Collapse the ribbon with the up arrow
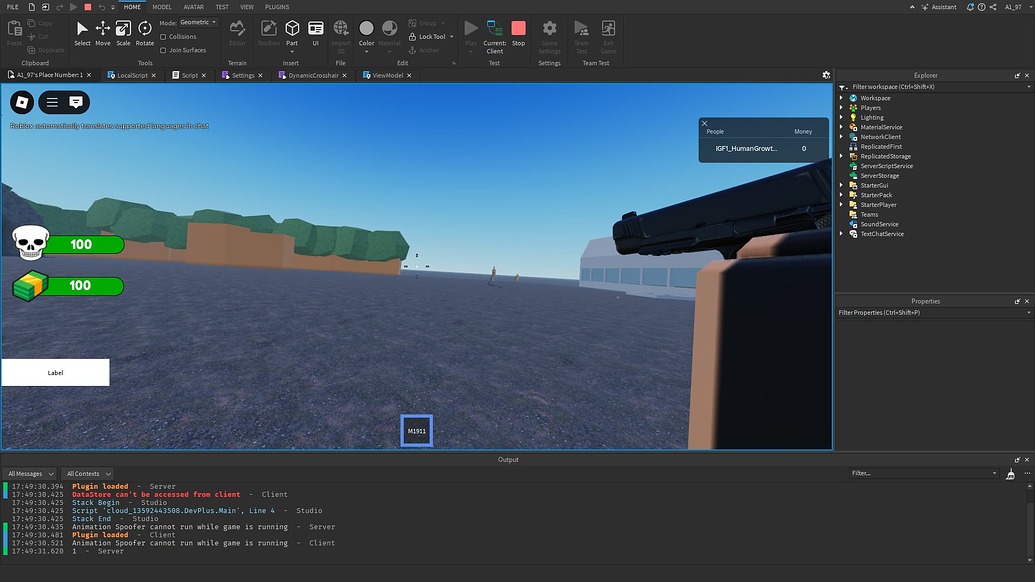The width and height of the screenshot is (1035, 582). (912, 7)
